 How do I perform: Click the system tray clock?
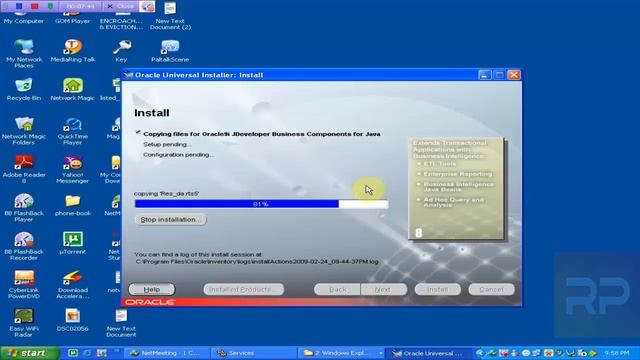tap(616, 353)
